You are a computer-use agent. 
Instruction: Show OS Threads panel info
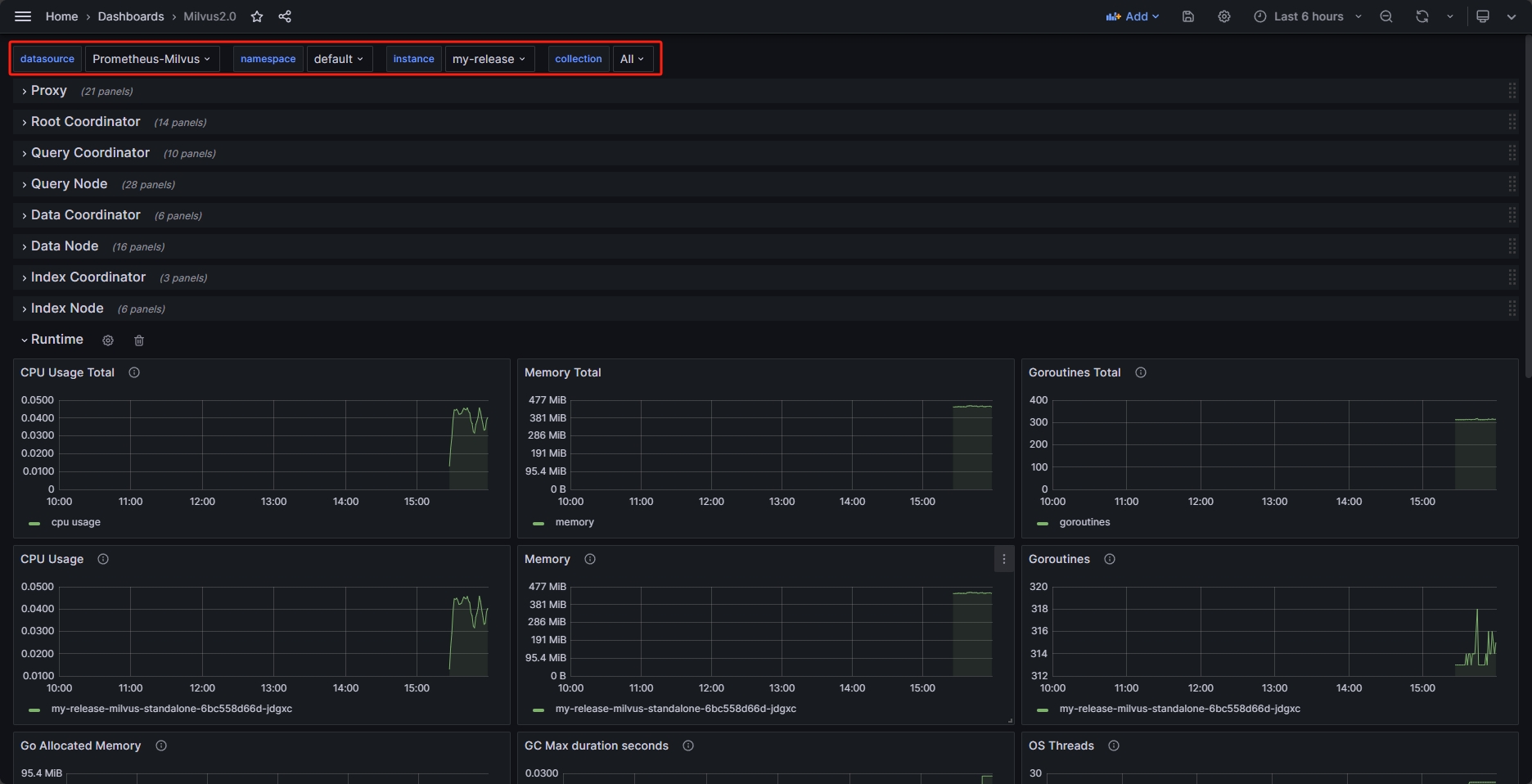pos(1114,746)
